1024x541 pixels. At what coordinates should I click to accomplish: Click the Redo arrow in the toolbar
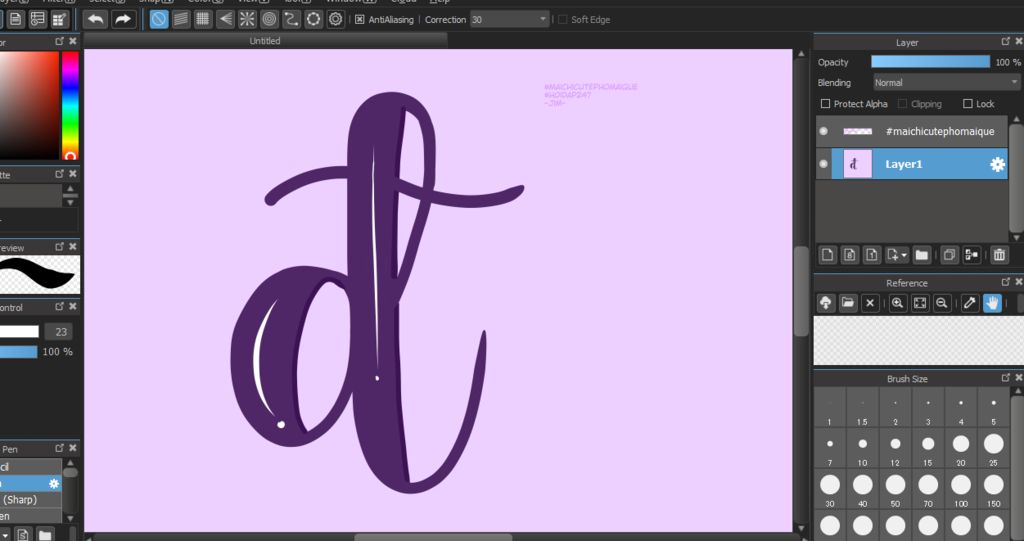[122, 19]
